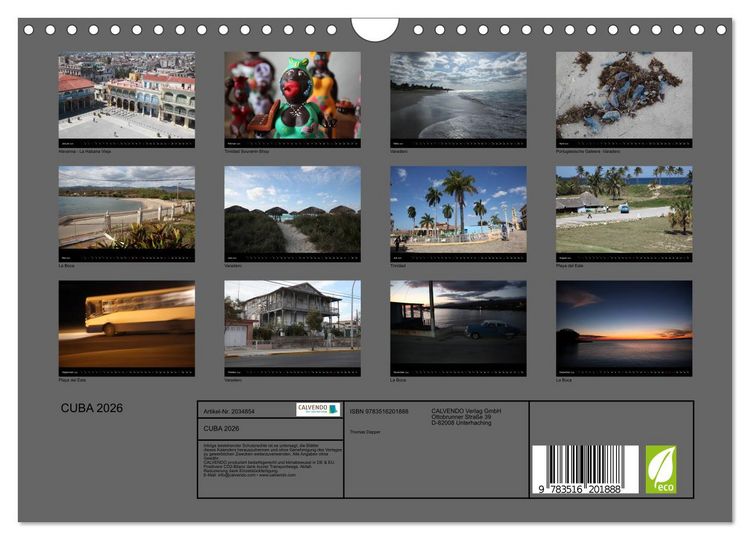750x540 pixels.
Task: Click the 'La Boca' caption under bay promenade photo
Action: 66,265
